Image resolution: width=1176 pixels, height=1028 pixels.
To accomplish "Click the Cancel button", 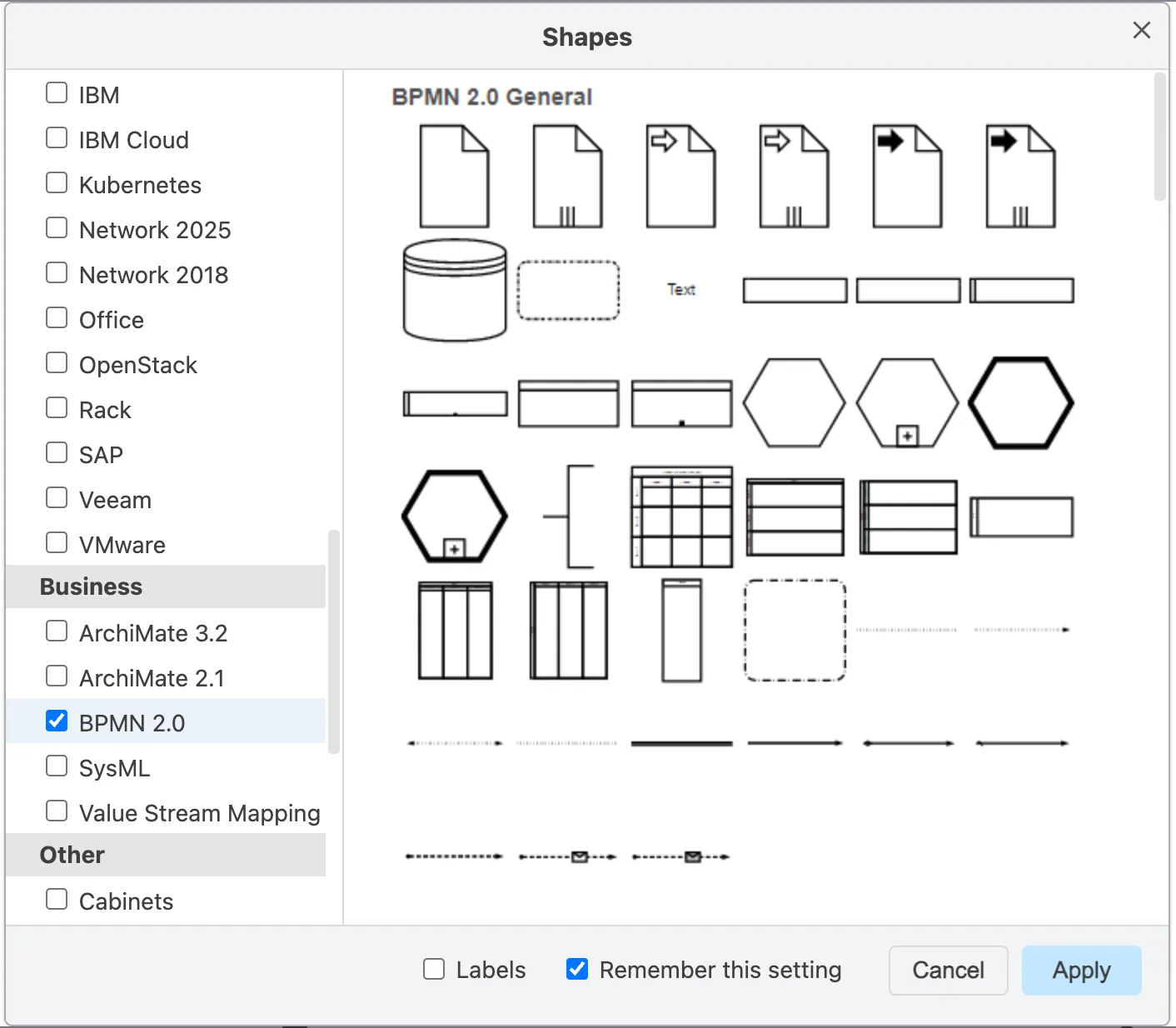I will click(x=949, y=971).
